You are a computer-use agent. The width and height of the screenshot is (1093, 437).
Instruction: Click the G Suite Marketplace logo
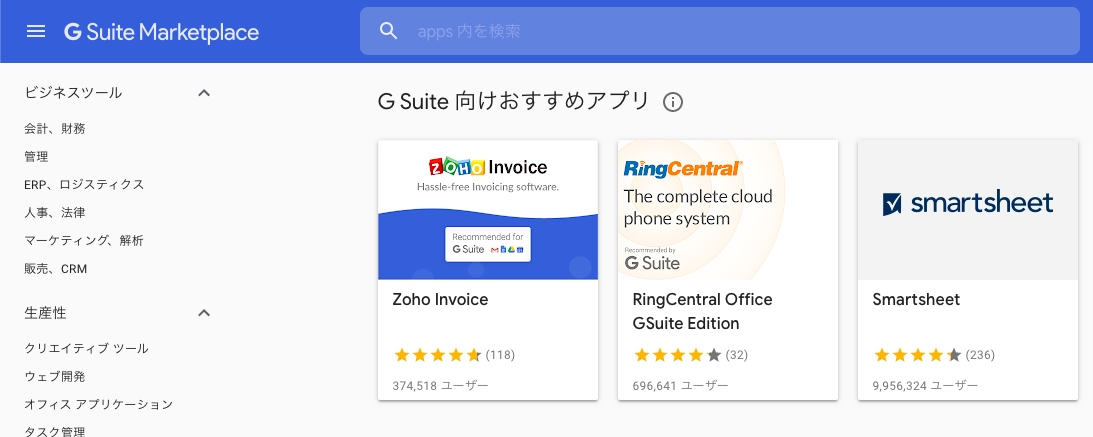click(x=162, y=31)
